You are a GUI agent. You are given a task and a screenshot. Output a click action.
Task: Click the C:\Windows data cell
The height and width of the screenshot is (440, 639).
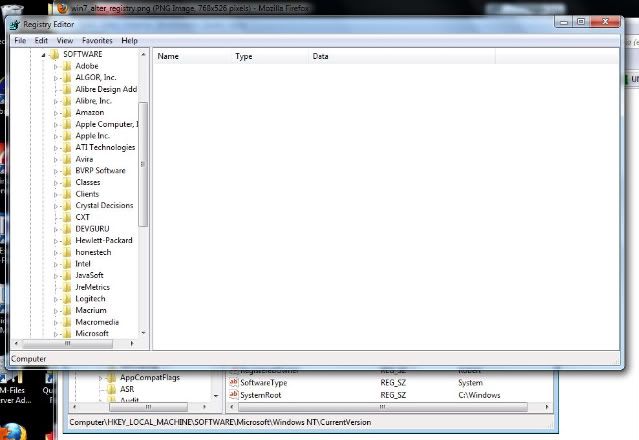tap(479, 395)
